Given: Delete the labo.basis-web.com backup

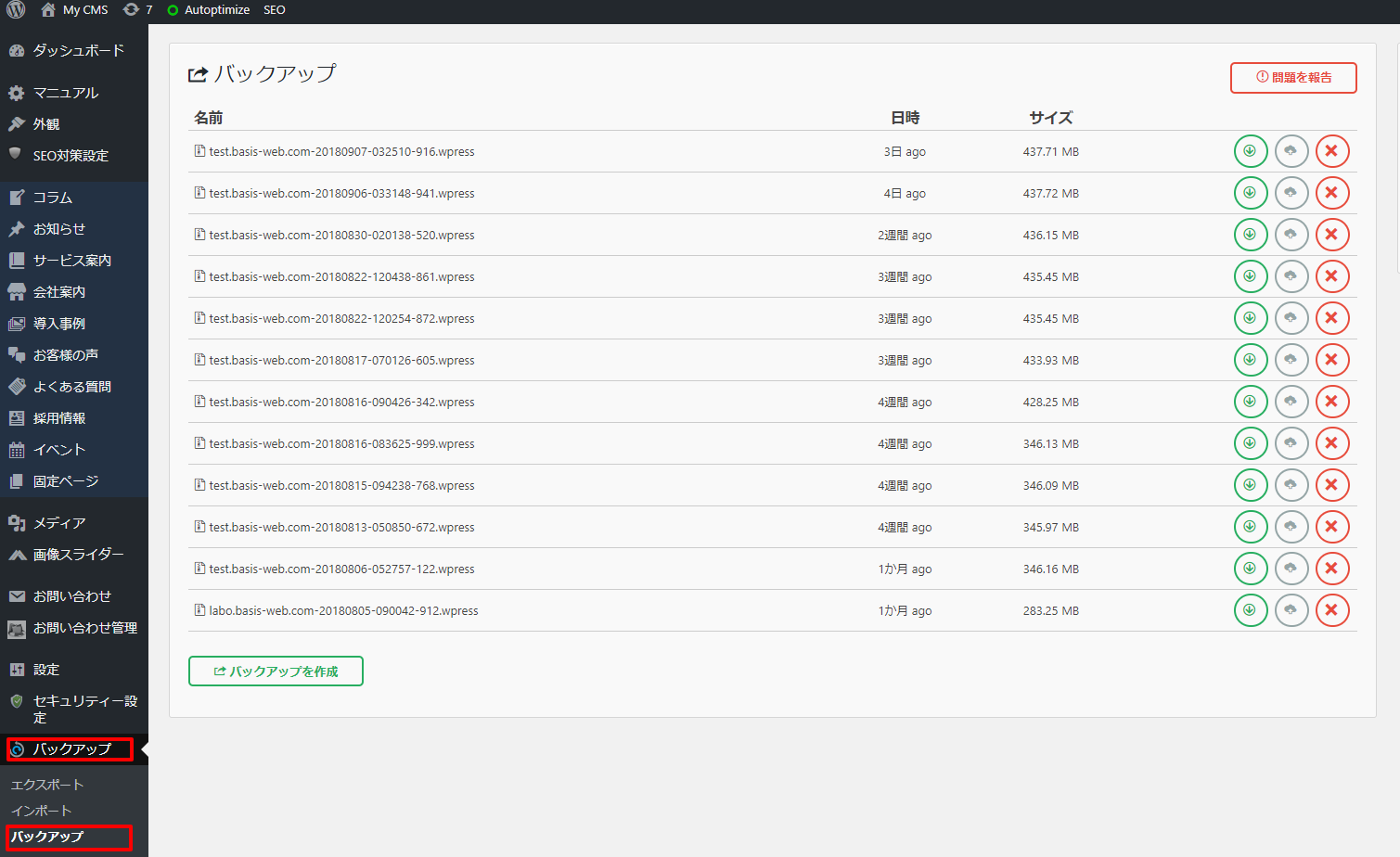Looking at the screenshot, I should click(1332, 610).
